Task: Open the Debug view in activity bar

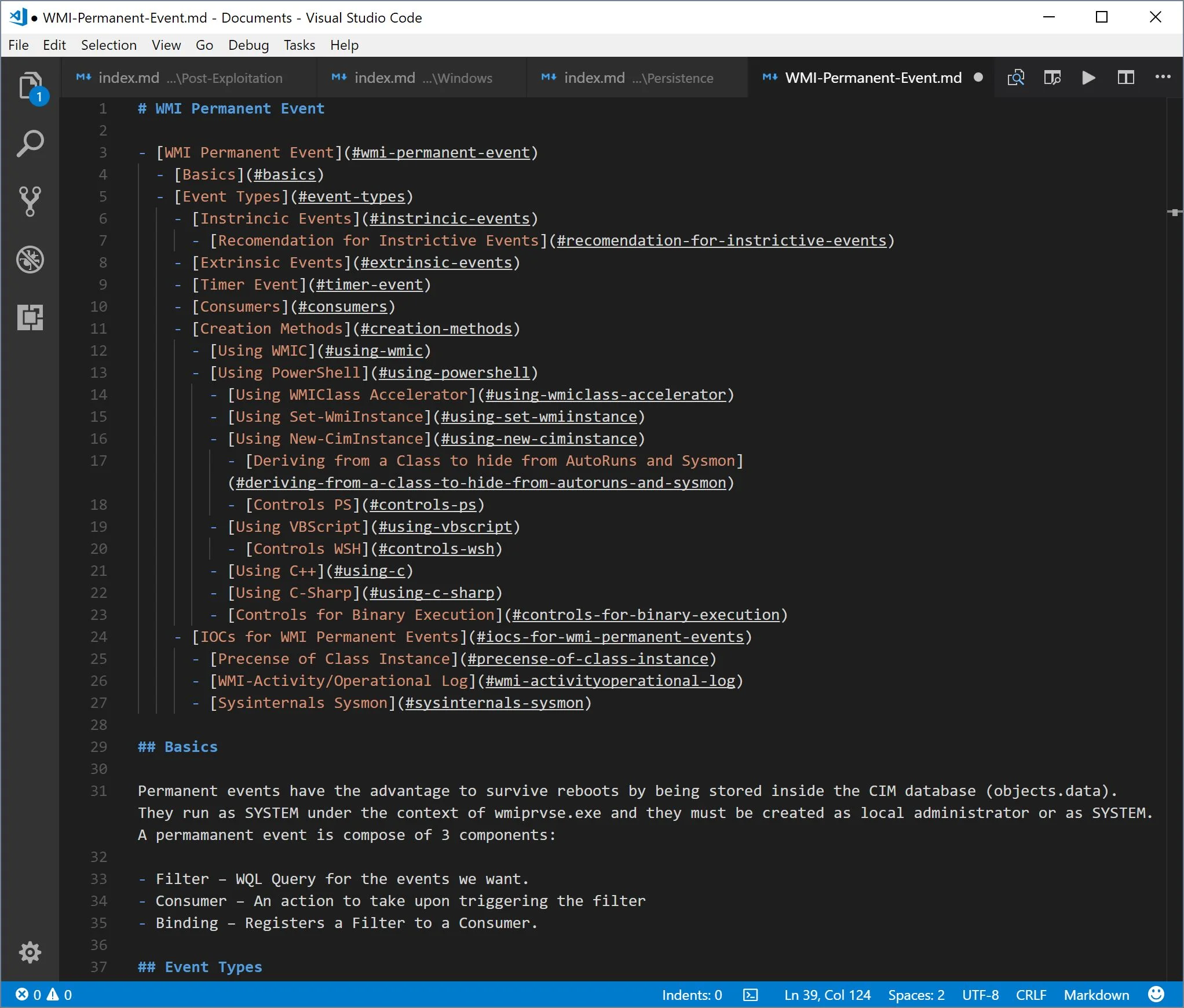Action: click(30, 259)
